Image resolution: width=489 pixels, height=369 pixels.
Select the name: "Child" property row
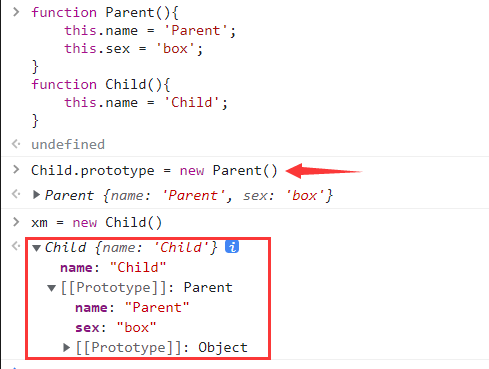[113, 267]
